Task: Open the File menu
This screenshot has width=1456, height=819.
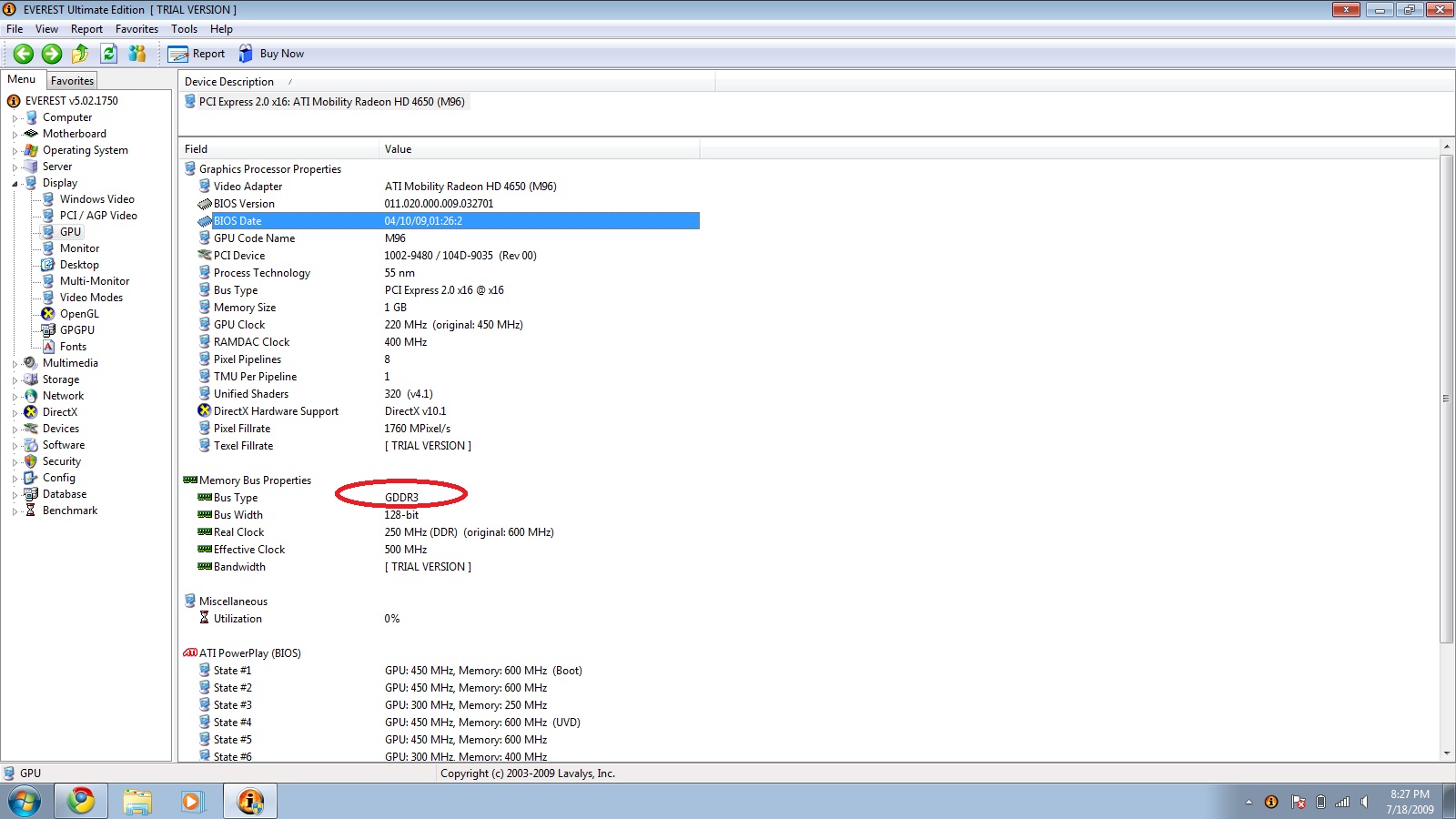Action: point(15,29)
